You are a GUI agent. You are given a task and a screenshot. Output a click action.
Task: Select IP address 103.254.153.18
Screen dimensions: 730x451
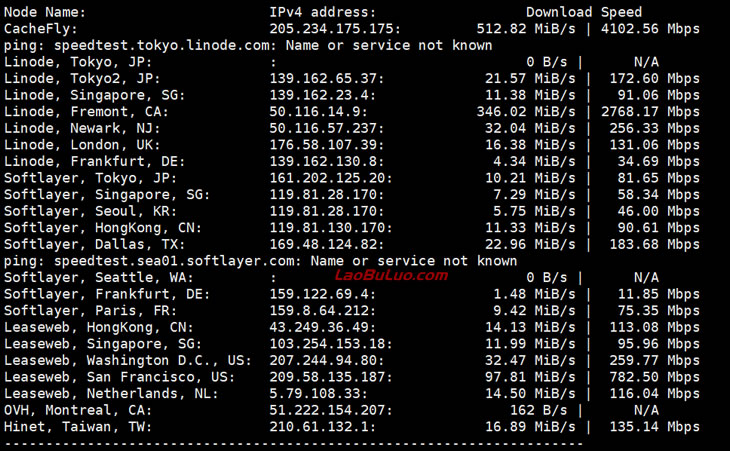pos(331,344)
